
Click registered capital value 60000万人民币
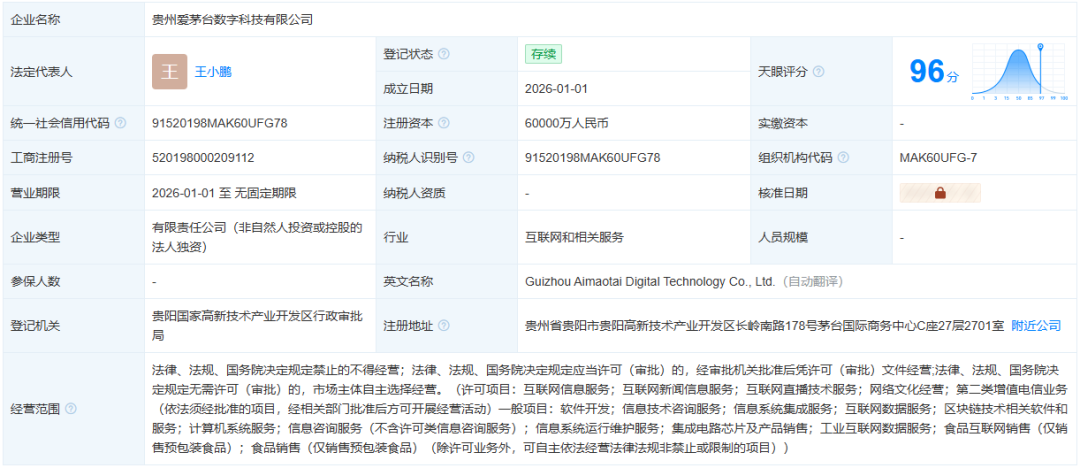pos(566,124)
